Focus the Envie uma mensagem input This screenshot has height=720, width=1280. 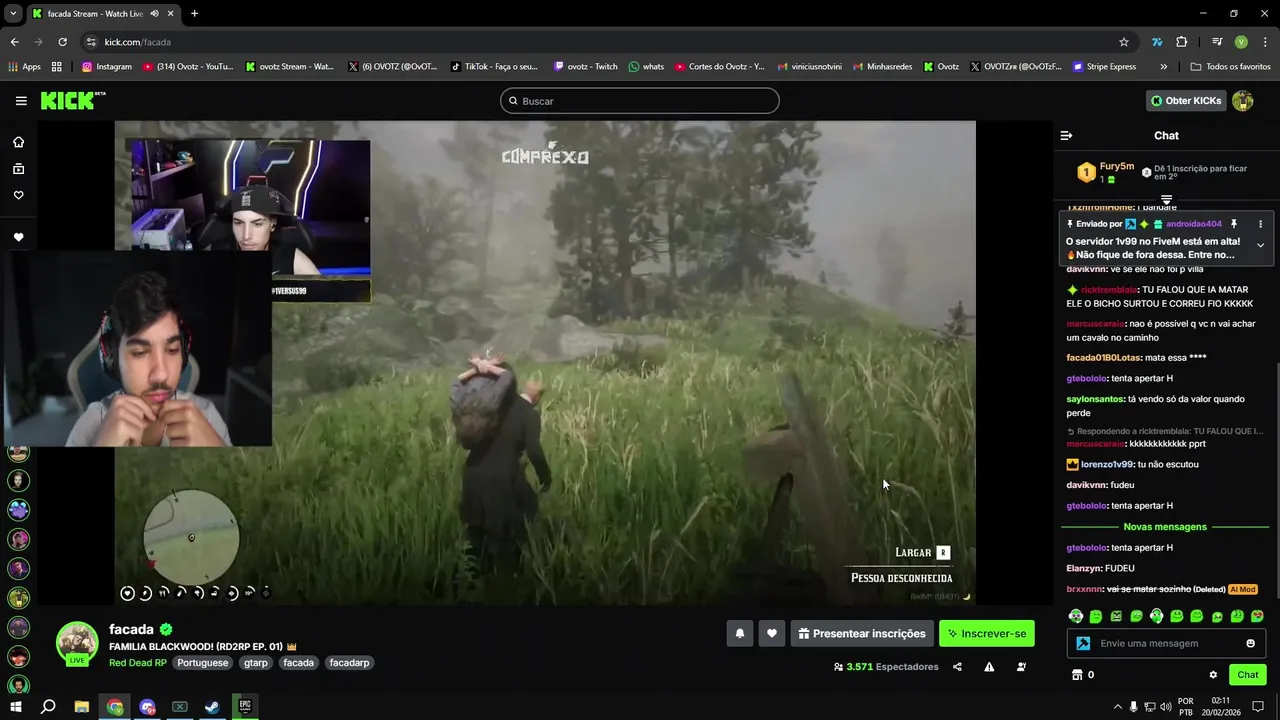point(1167,643)
